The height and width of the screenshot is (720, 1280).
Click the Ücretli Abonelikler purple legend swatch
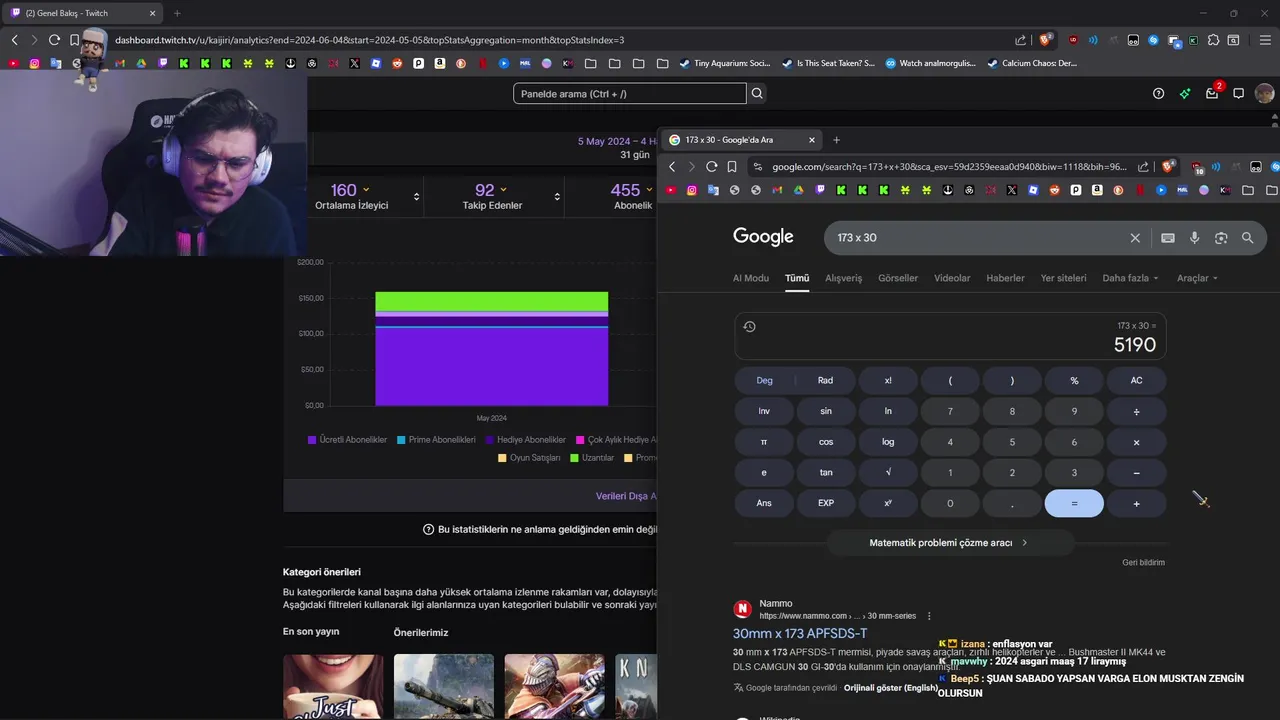click(x=312, y=440)
